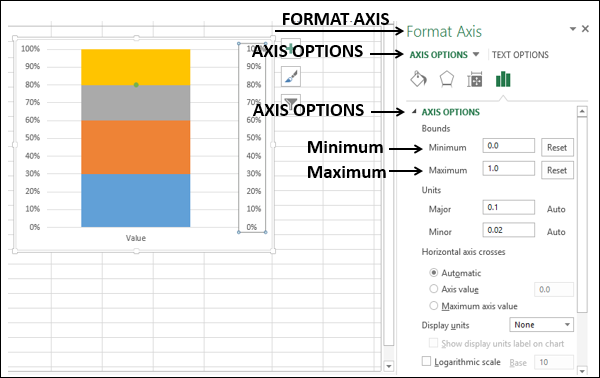
Task: Reset the Maximum bound
Action: (x=557, y=170)
